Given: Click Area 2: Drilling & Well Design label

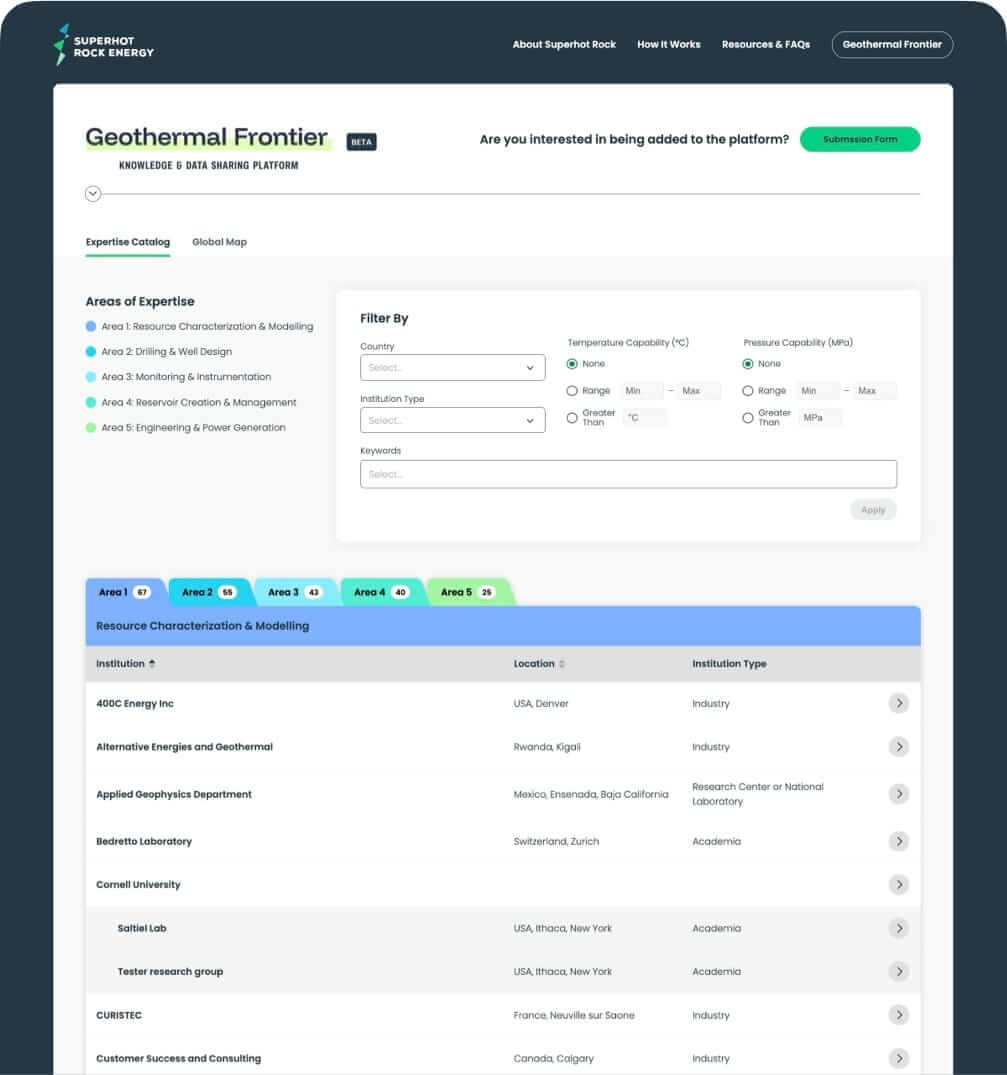Looking at the screenshot, I should 167,352.
